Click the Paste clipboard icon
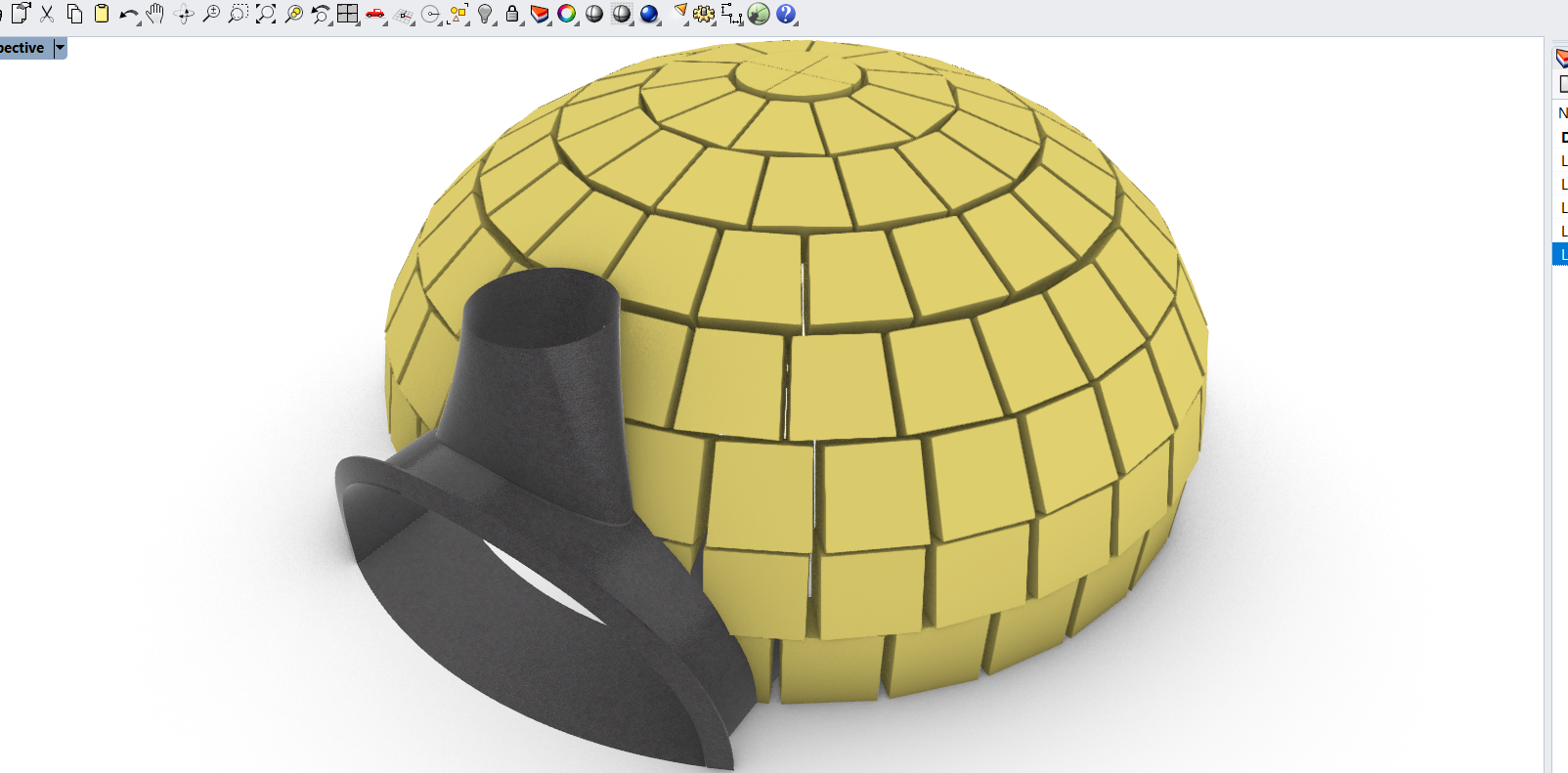Viewport: 1568px width, 773px height. click(101, 14)
